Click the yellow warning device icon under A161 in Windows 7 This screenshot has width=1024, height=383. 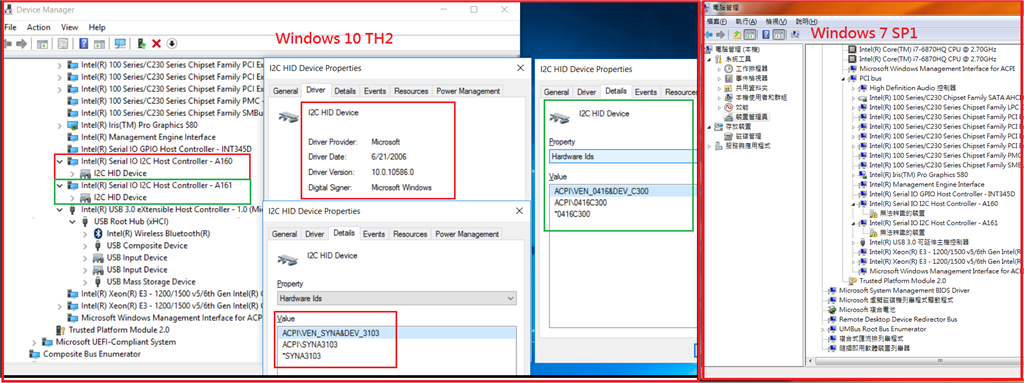coord(873,232)
